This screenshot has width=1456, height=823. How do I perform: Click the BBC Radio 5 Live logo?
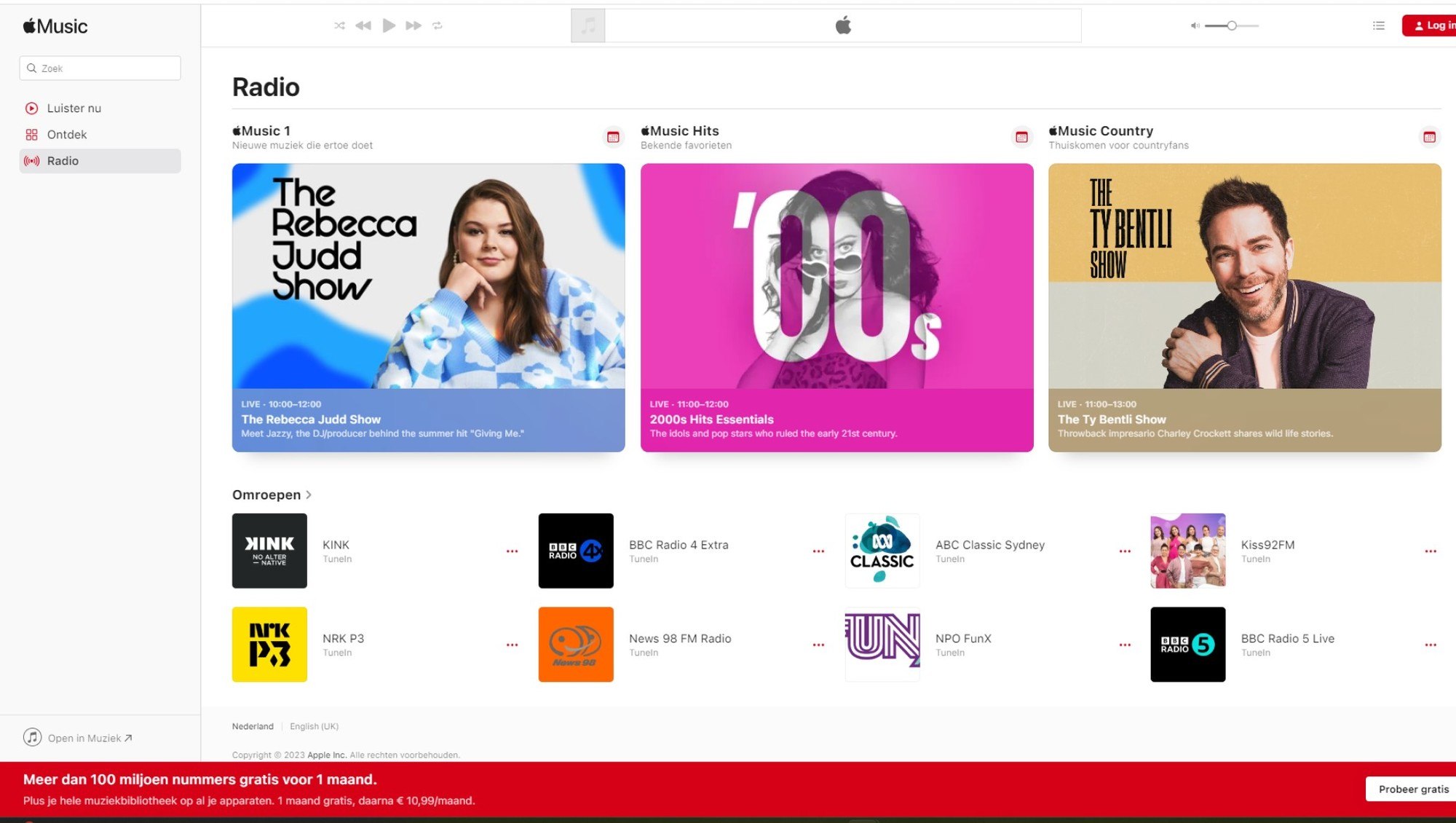click(x=1188, y=645)
